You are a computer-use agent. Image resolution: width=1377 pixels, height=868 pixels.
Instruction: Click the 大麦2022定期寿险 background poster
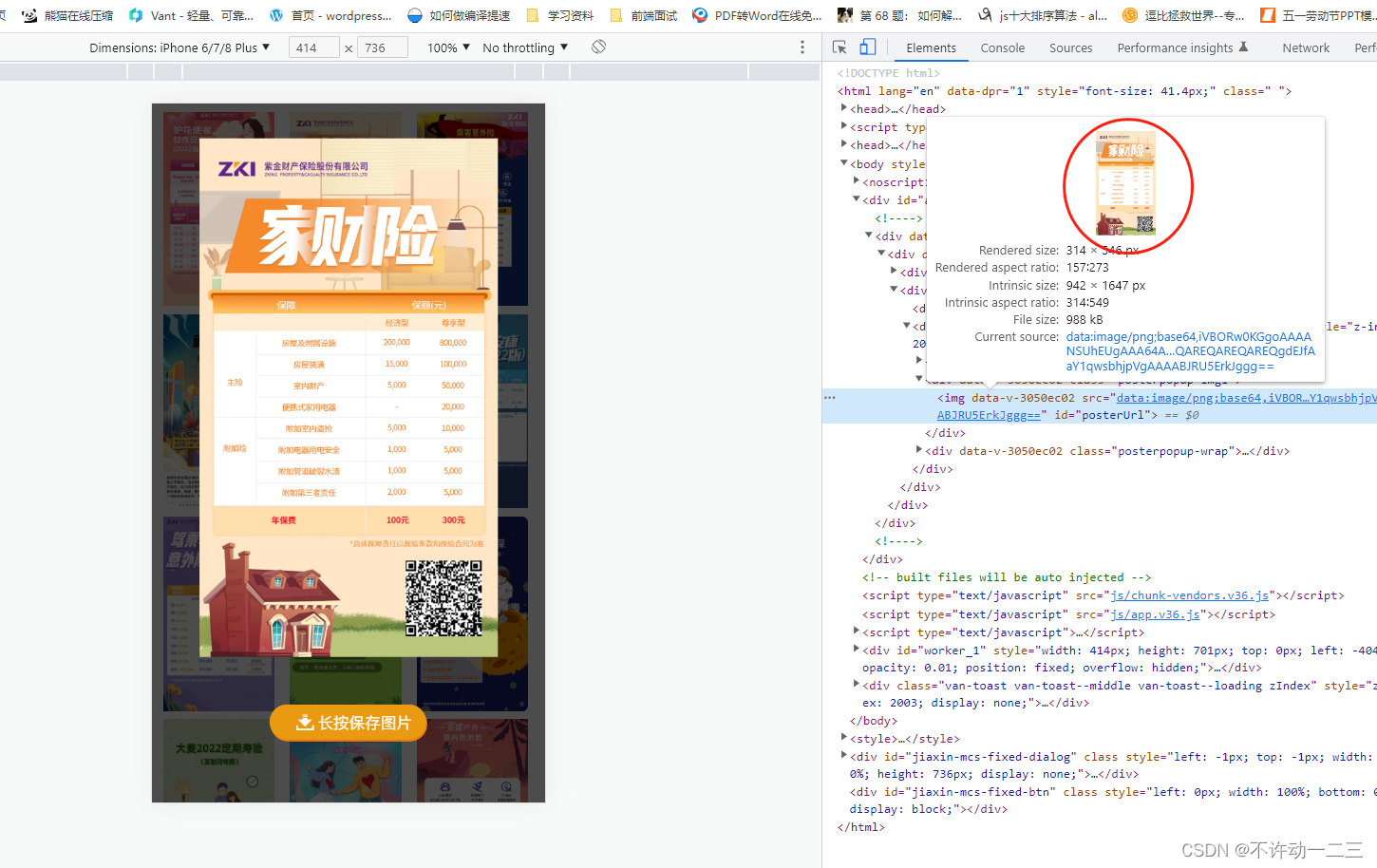[218, 760]
